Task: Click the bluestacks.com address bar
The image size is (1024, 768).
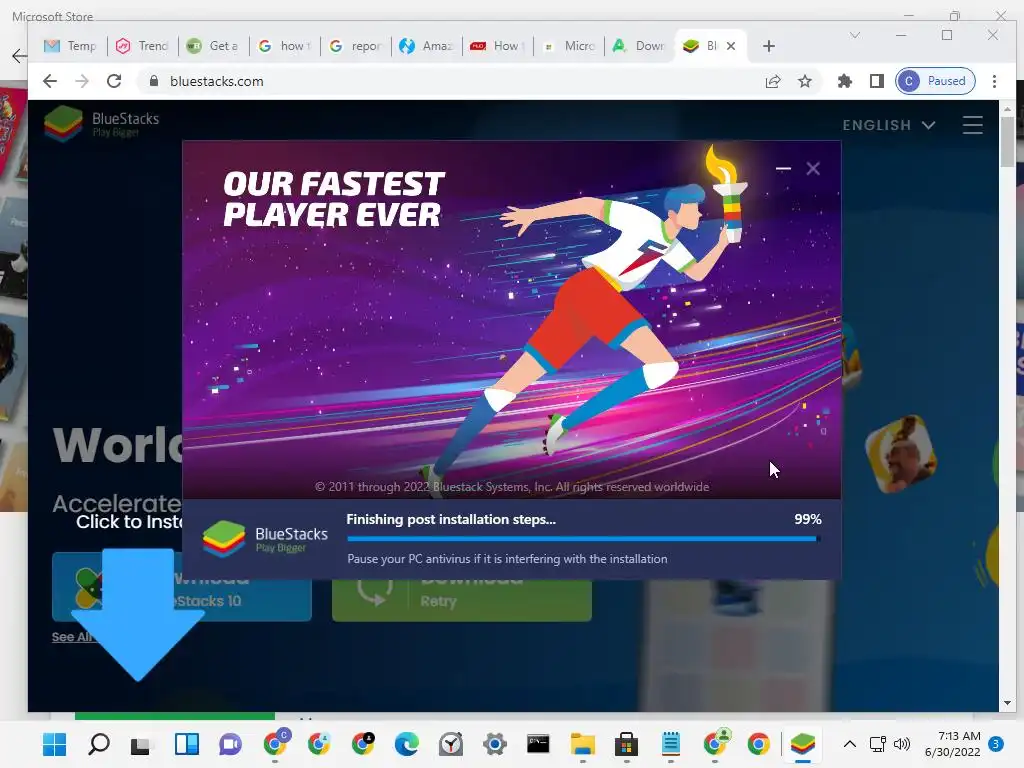Action: [451, 81]
